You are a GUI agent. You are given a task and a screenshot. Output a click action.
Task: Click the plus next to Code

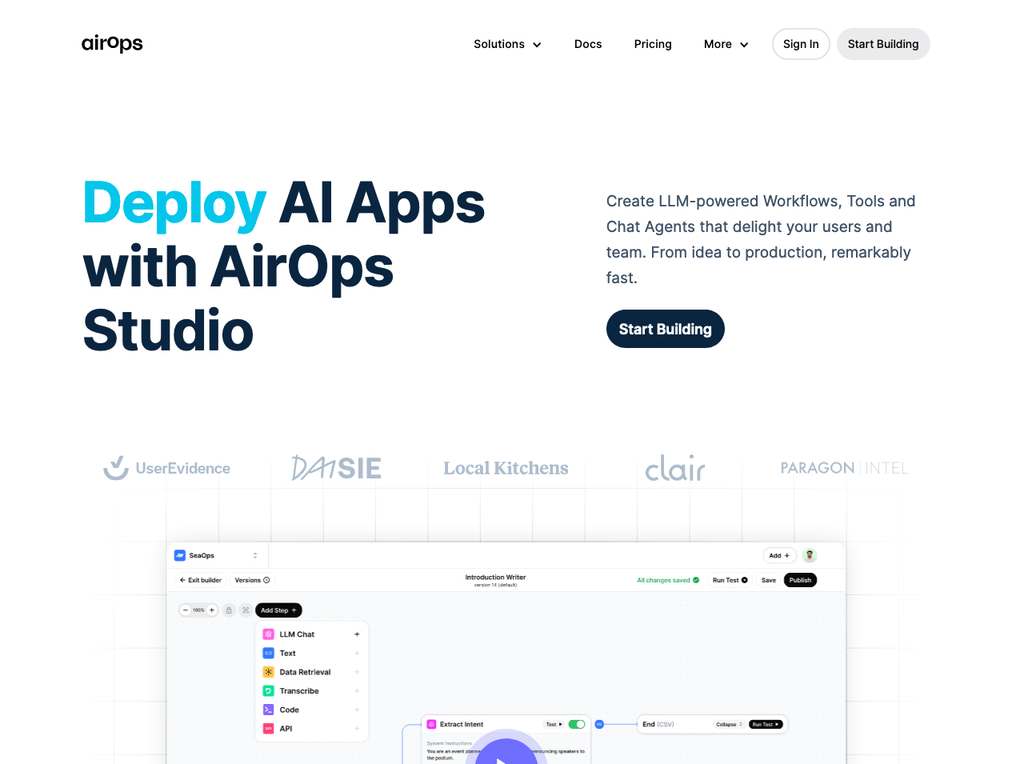click(x=357, y=710)
